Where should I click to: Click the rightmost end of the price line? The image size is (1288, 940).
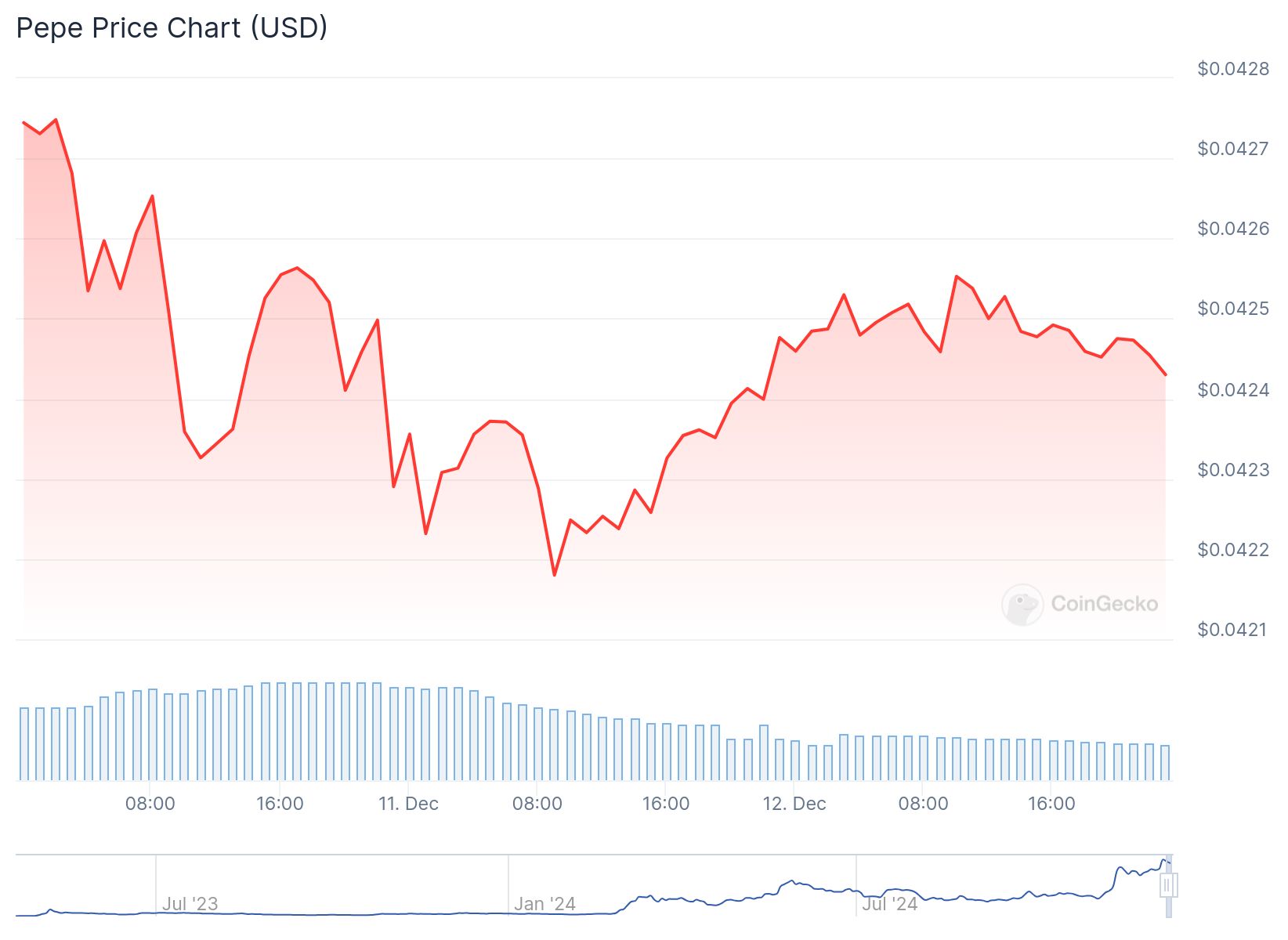1166,374
